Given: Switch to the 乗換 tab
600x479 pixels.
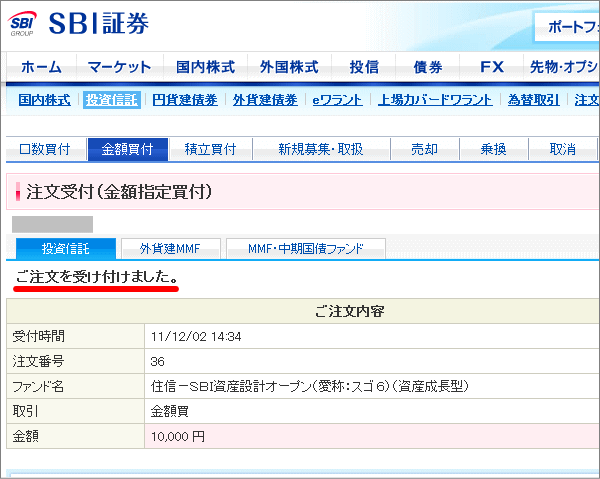Looking at the screenshot, I should (x=494, y=149).
